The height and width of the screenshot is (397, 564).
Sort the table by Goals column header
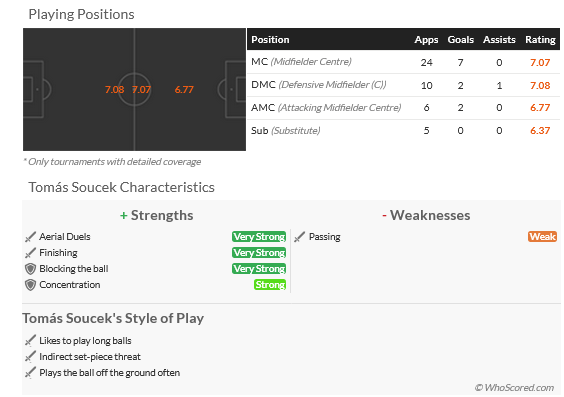tap(460, 40)
